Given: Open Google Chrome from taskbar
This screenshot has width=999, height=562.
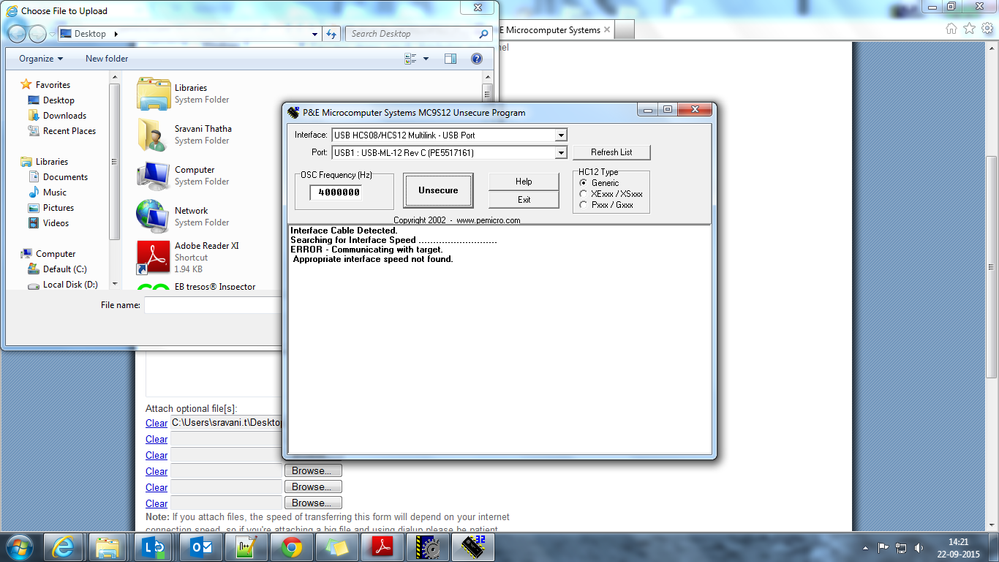Looking at the screenshot, I should pyautogui.click(x=291, y=547).
